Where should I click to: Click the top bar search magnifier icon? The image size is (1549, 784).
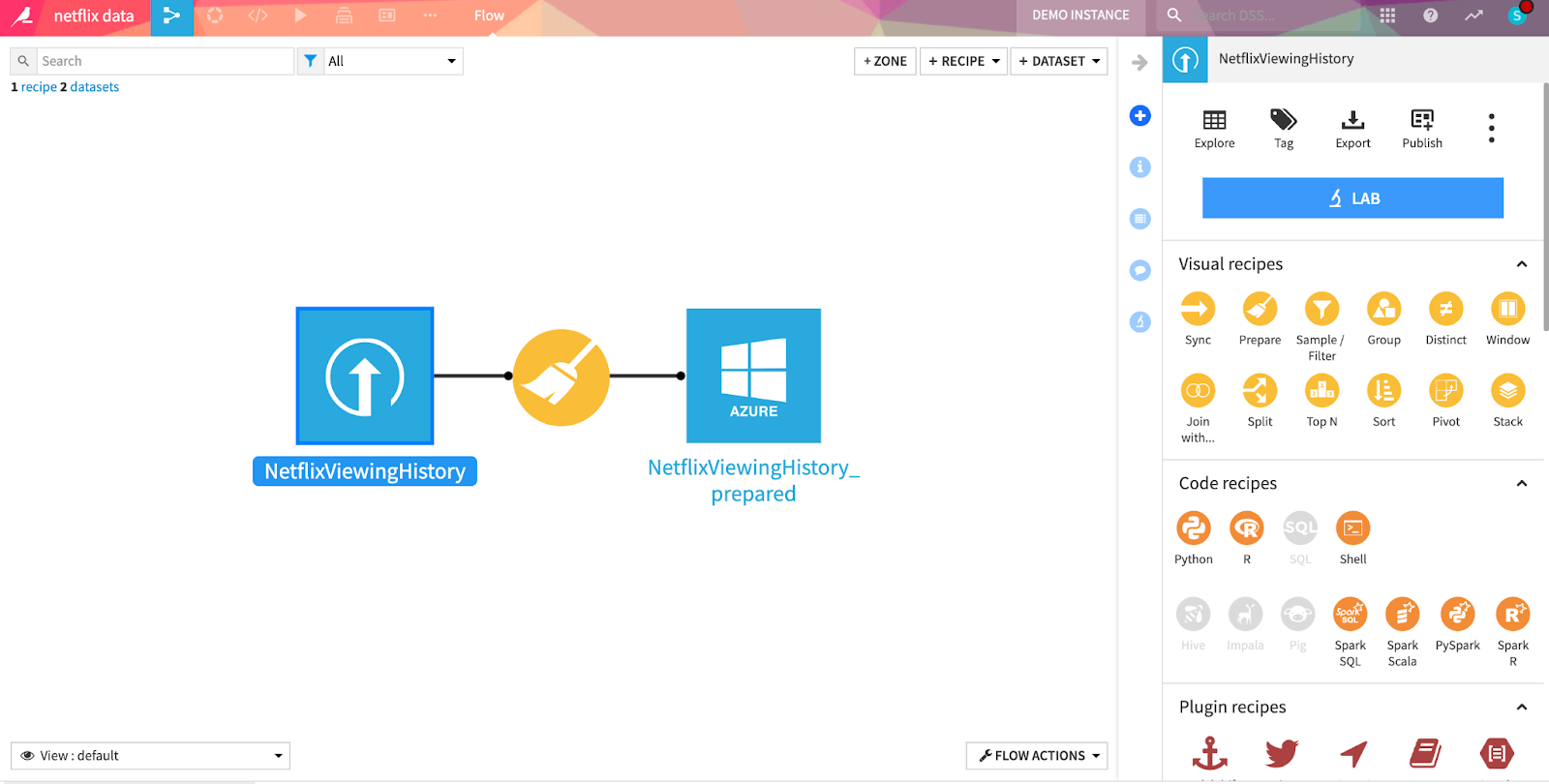pyautogui.click(x=1173, y=15)
